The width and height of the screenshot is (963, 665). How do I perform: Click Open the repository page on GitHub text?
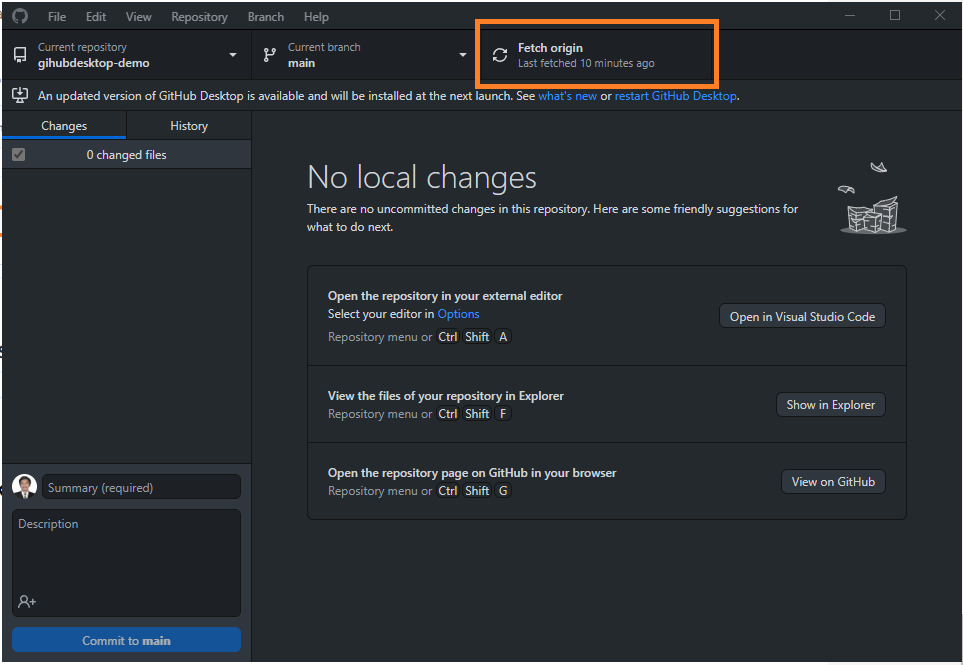point(472,473)
